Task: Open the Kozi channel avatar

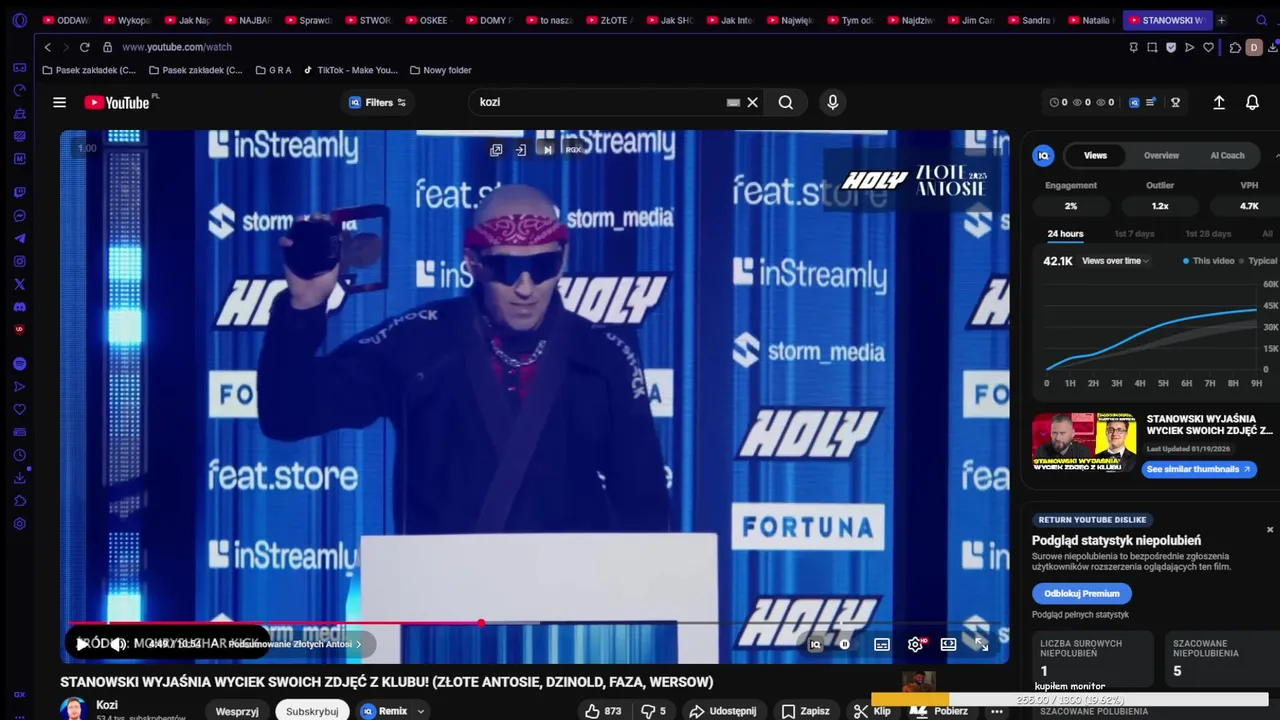Action: pyautogui.click(x=74, y=710)
